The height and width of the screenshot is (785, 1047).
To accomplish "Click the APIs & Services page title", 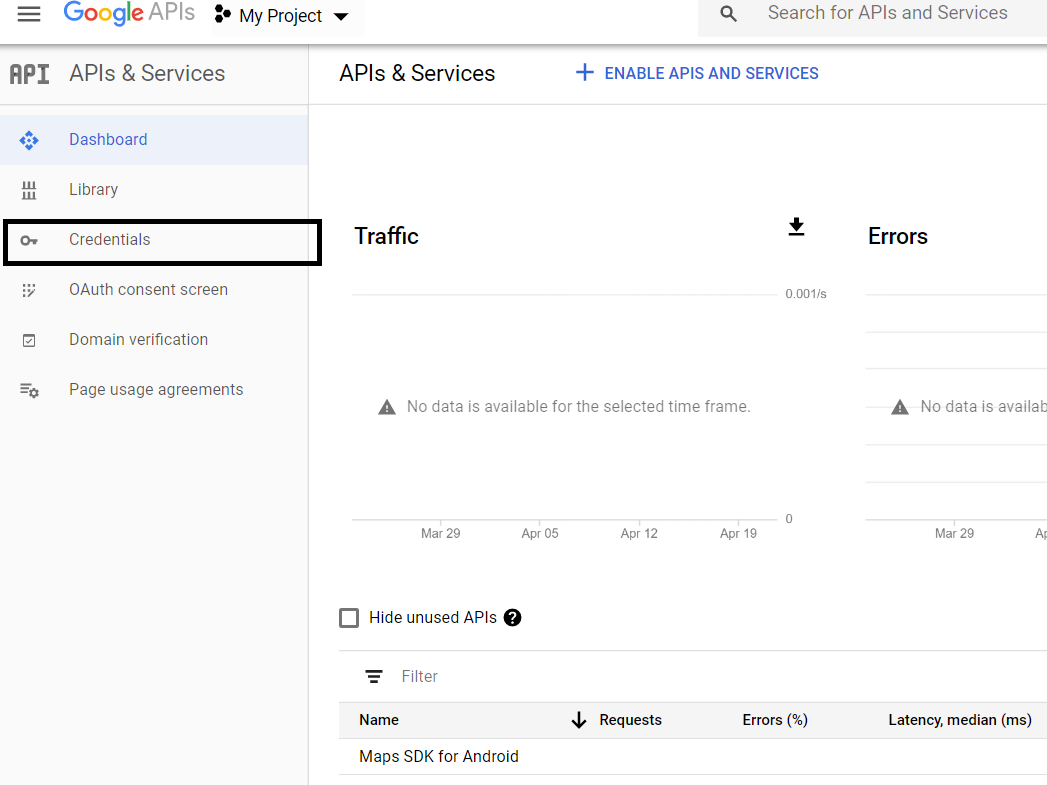I will tap(417, 73).
